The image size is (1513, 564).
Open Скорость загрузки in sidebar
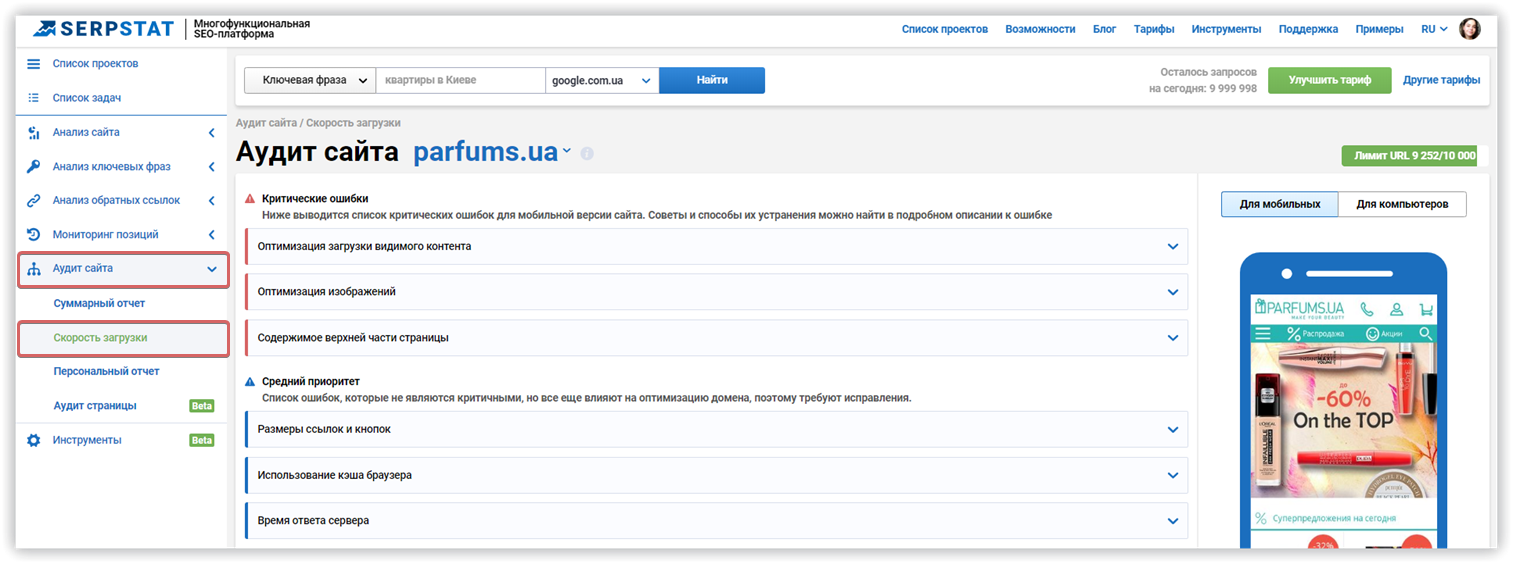point(100,338)
